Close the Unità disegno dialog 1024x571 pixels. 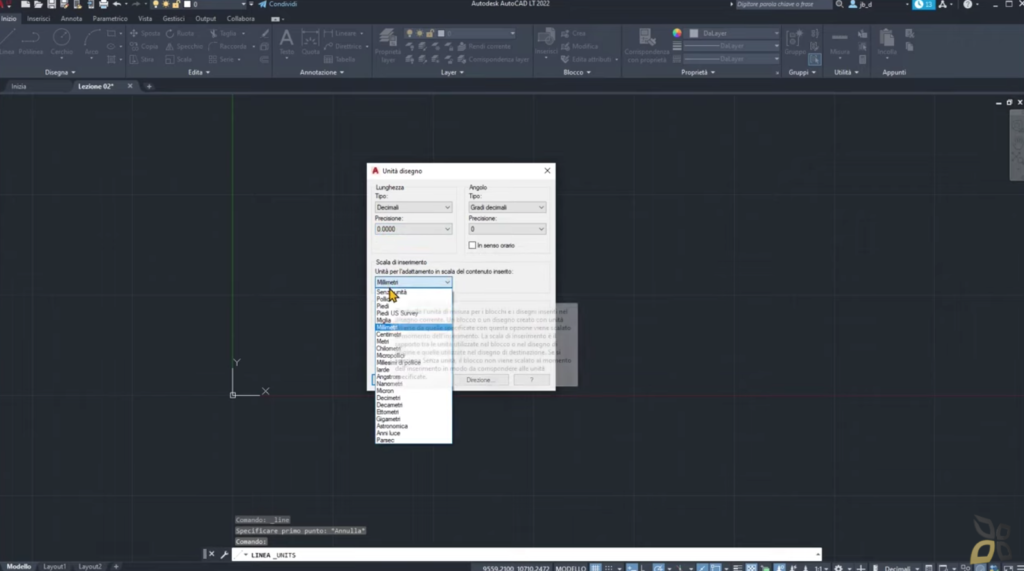[x=547, y=171]
